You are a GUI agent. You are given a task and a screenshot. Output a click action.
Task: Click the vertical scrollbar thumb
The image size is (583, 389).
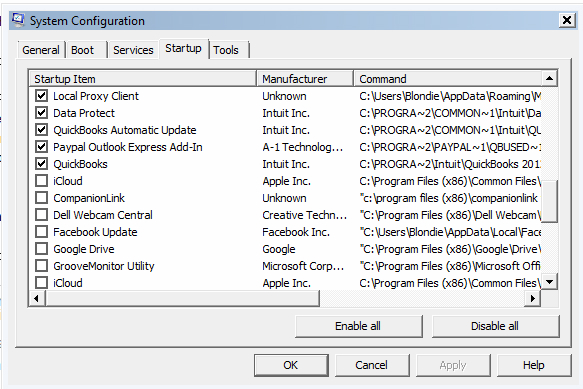pyautogui.click(x=549, y=201)
